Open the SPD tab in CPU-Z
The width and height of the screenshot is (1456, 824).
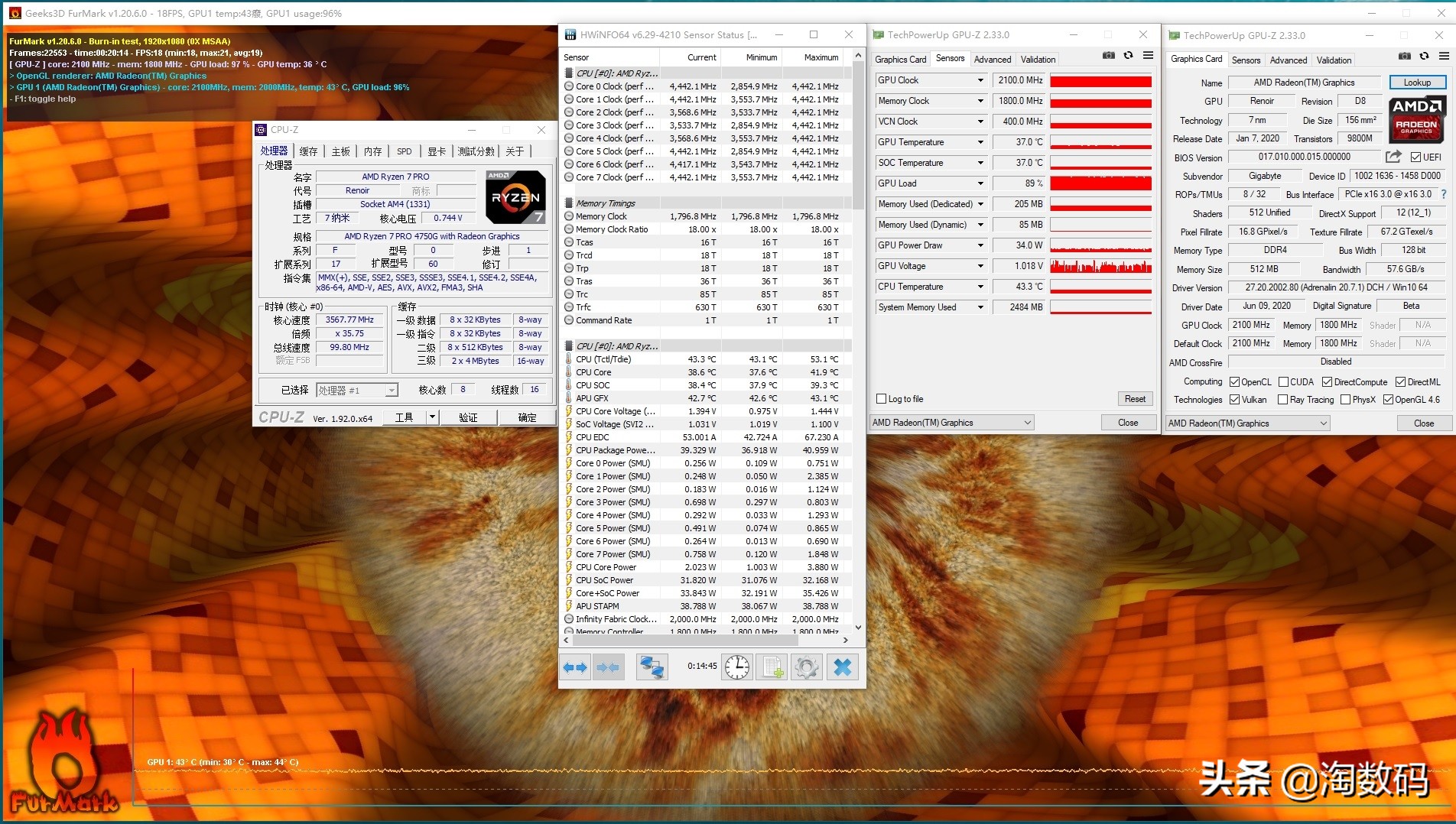click(405, 151)
